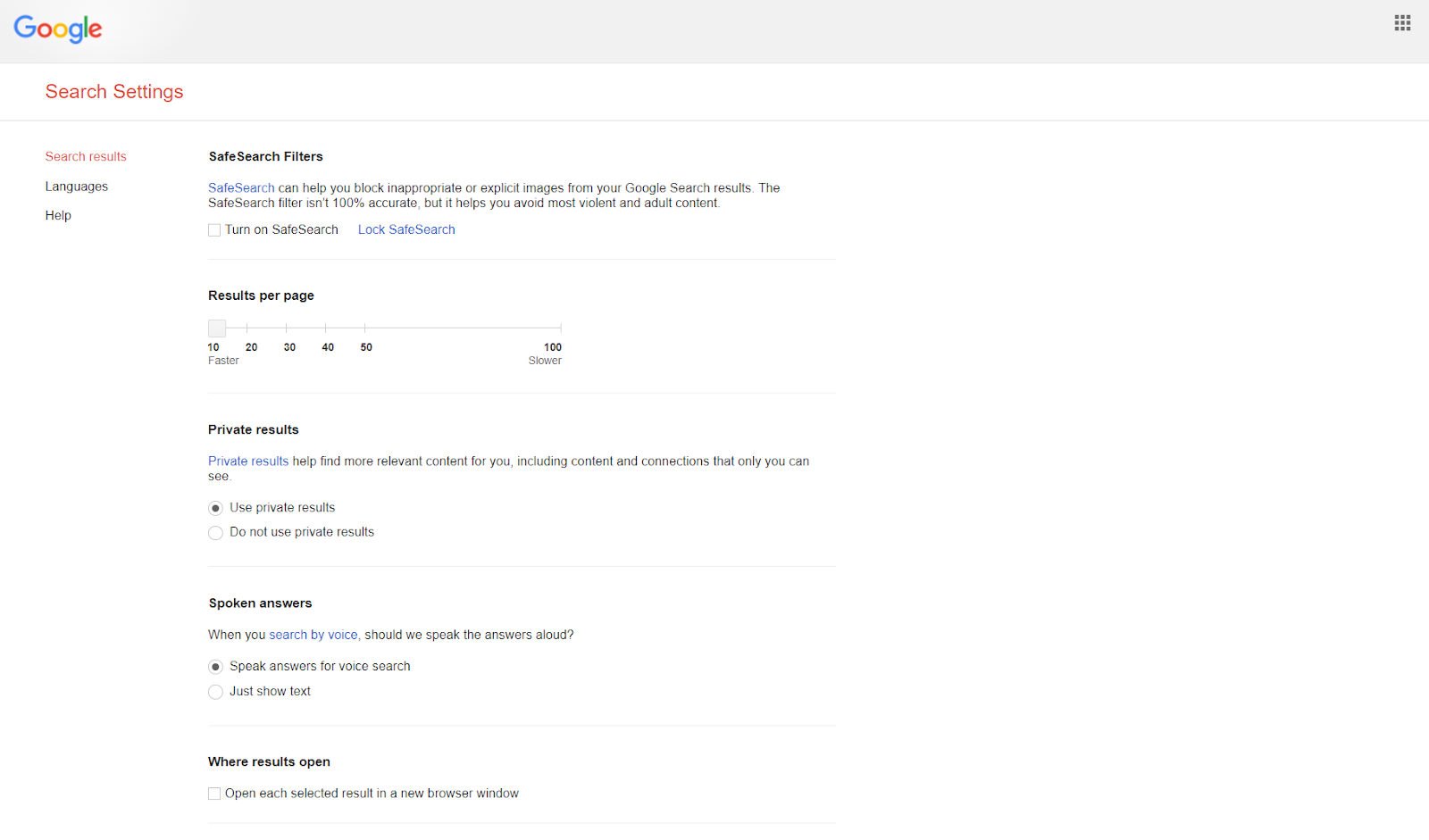Switch to the Languages section
This screenshot has width=1429, height=840.
[x=77, y=187]
